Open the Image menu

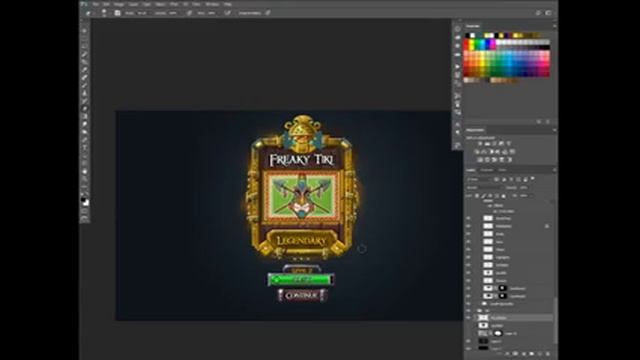click(x=119, y=4)
